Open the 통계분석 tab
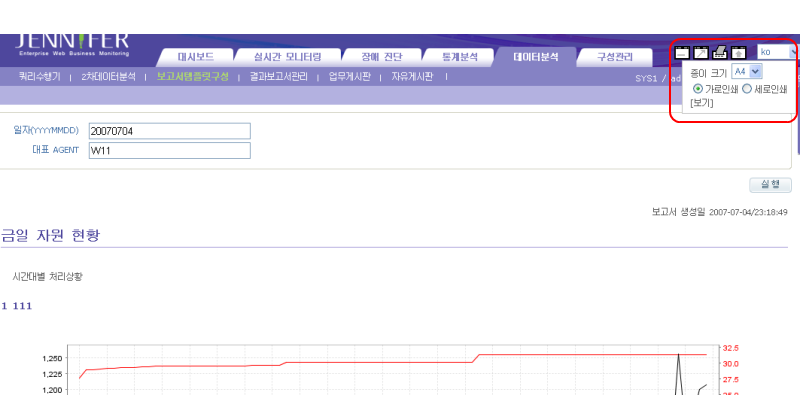The image size is (800, 399). pos(459,57)
